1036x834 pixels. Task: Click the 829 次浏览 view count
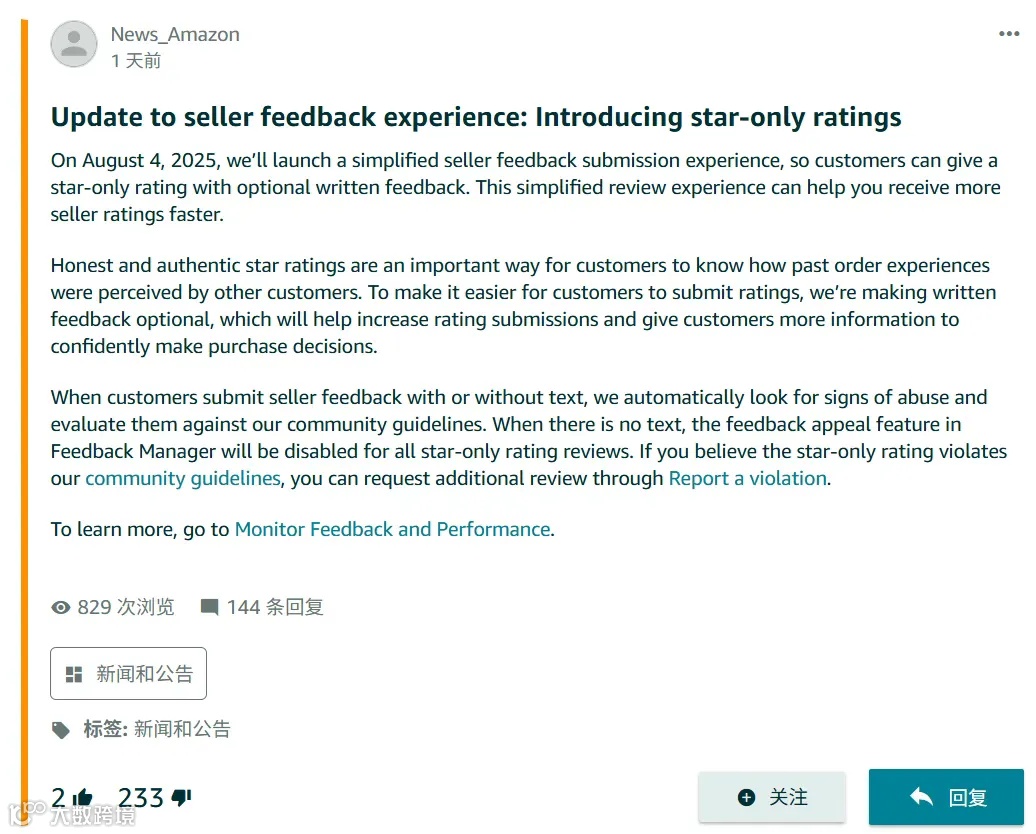[x=126, y=607]
